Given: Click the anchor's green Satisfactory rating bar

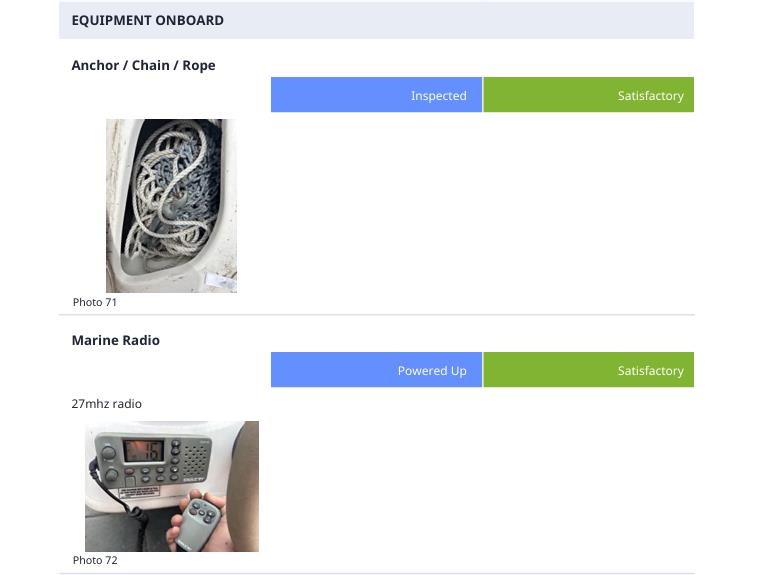Looking at the screenshot, I should 588,95.
